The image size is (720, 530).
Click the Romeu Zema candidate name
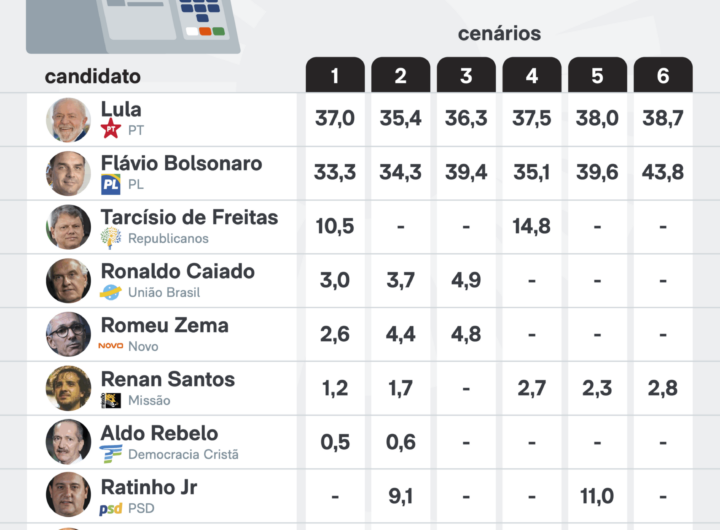(164, 325)
